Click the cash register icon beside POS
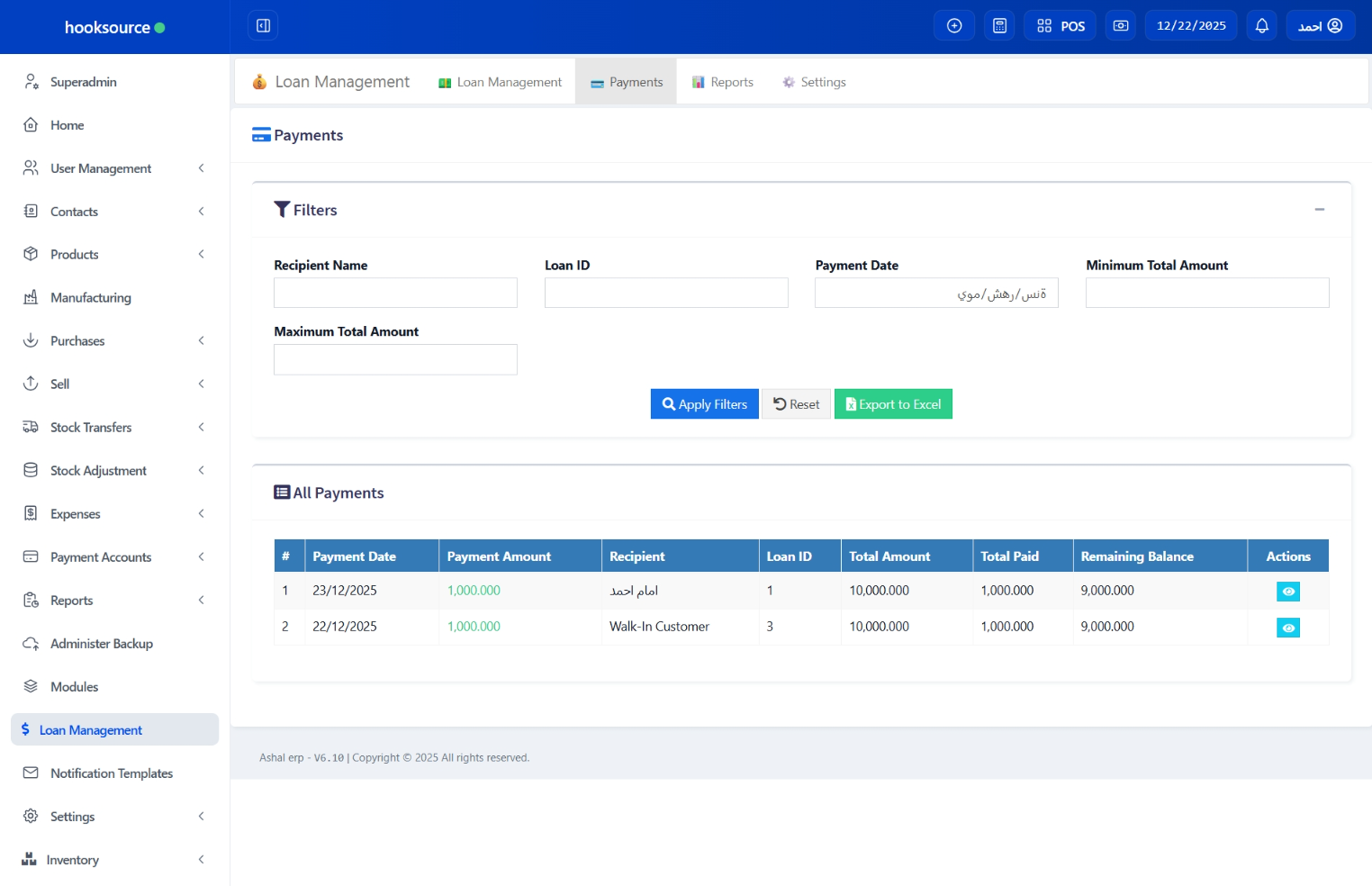1372x886 pixels. click(1121, 26)
